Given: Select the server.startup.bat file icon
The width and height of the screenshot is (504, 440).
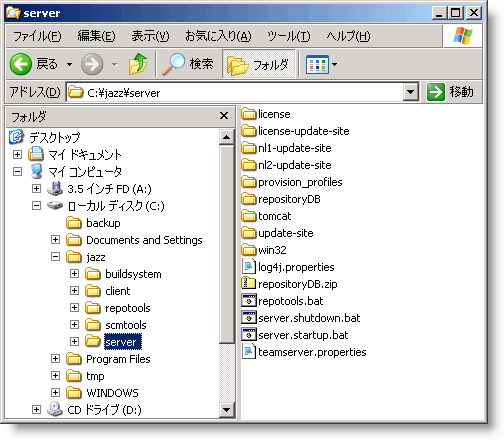Looking at the screenshot, I should pos(248,335).
